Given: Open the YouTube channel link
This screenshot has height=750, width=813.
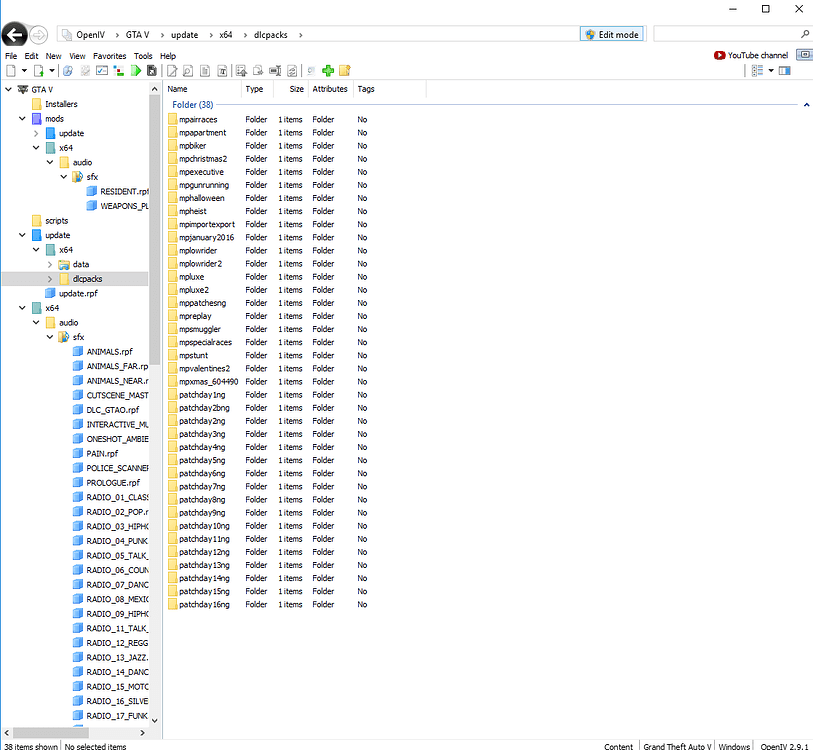Looking at the screenshot, I should 751,56.
